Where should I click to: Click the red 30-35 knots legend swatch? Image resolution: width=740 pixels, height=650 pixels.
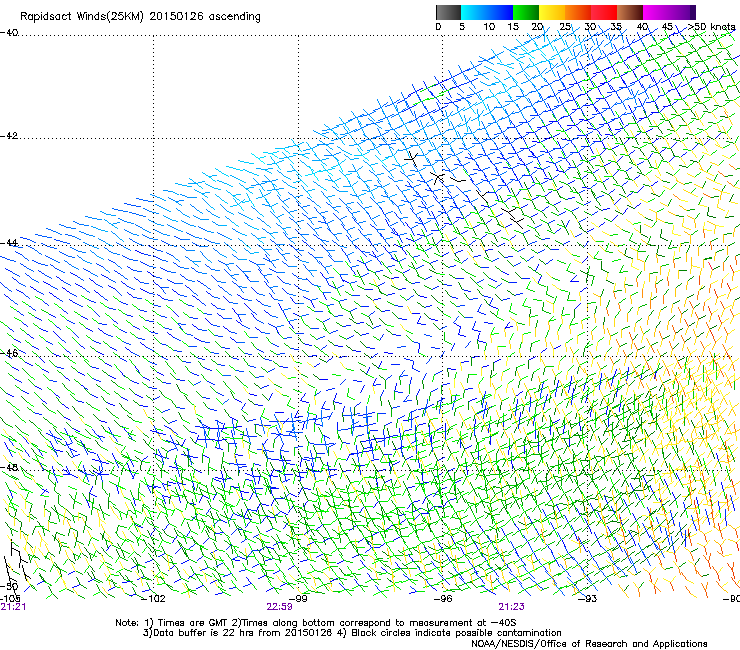point(604,12)
